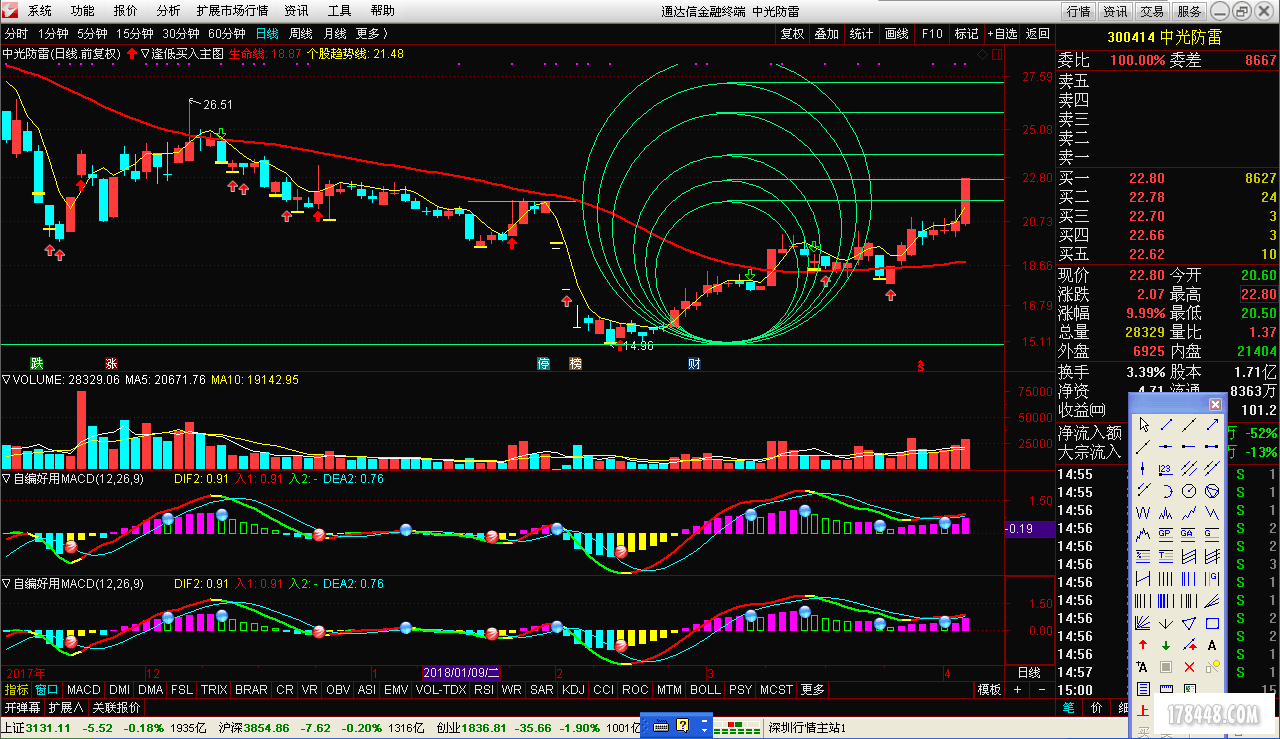Click the help question mark status icon
Viewport: 1280px width, 739px height.
click(683, 726)
